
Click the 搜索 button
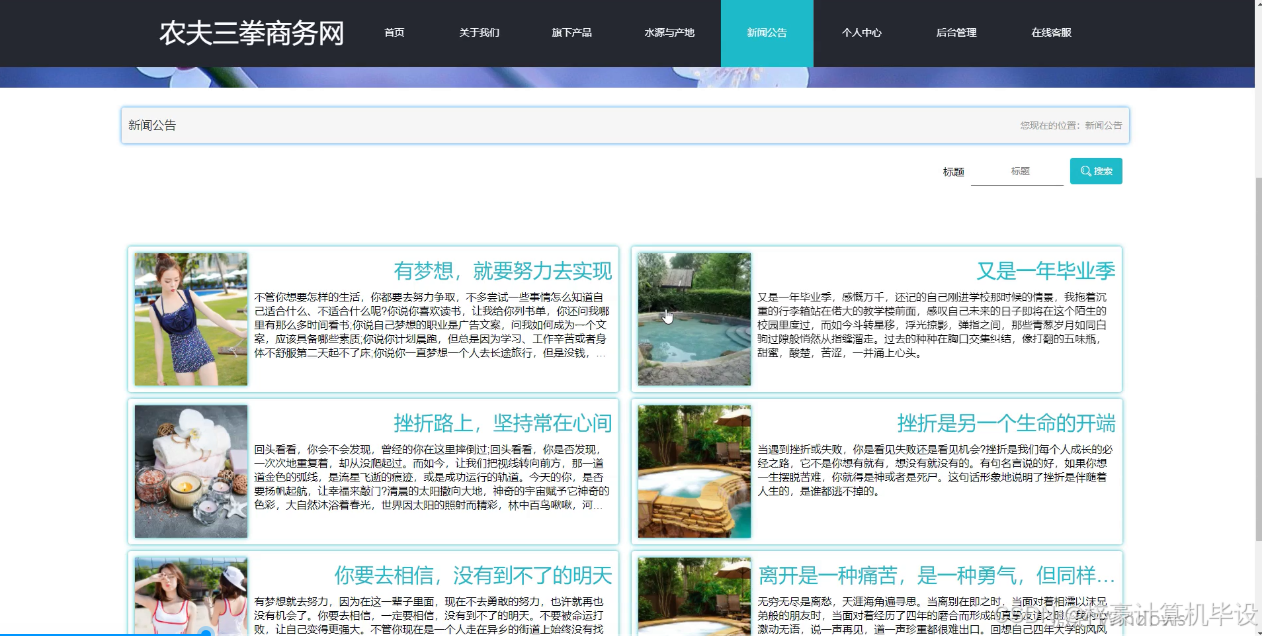point(1096,171)
